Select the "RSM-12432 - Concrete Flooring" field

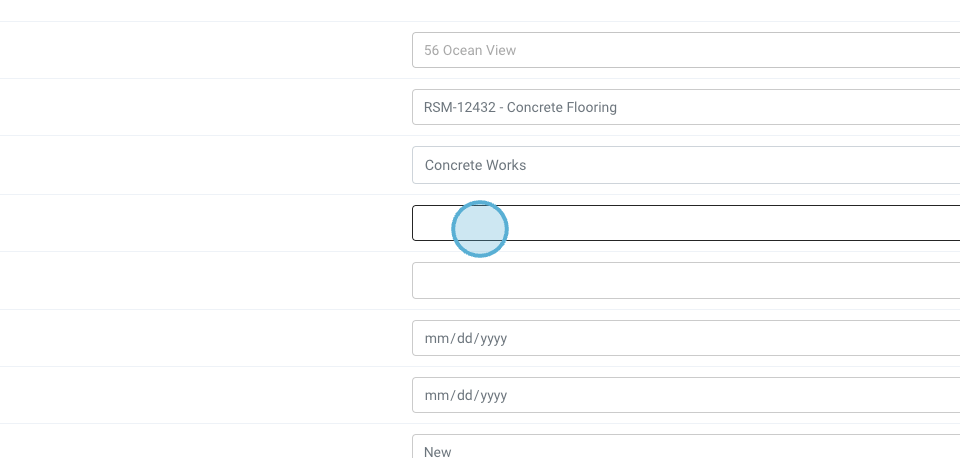[686, 107]
